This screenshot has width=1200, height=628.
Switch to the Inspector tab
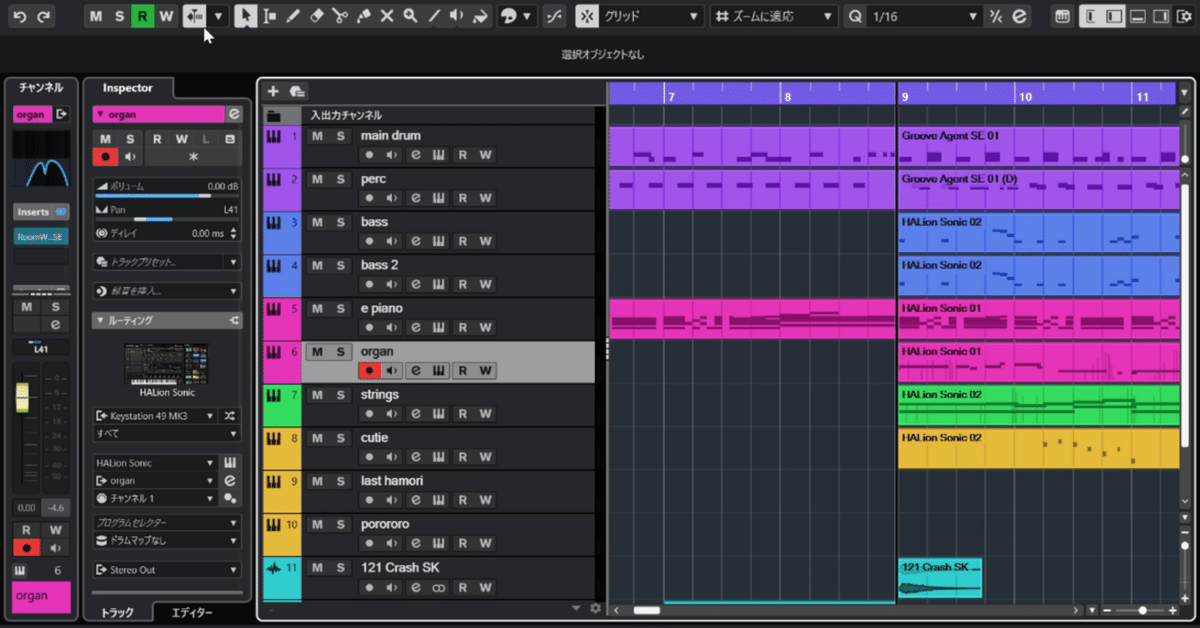pyautogui.click(x=128, y=88)
